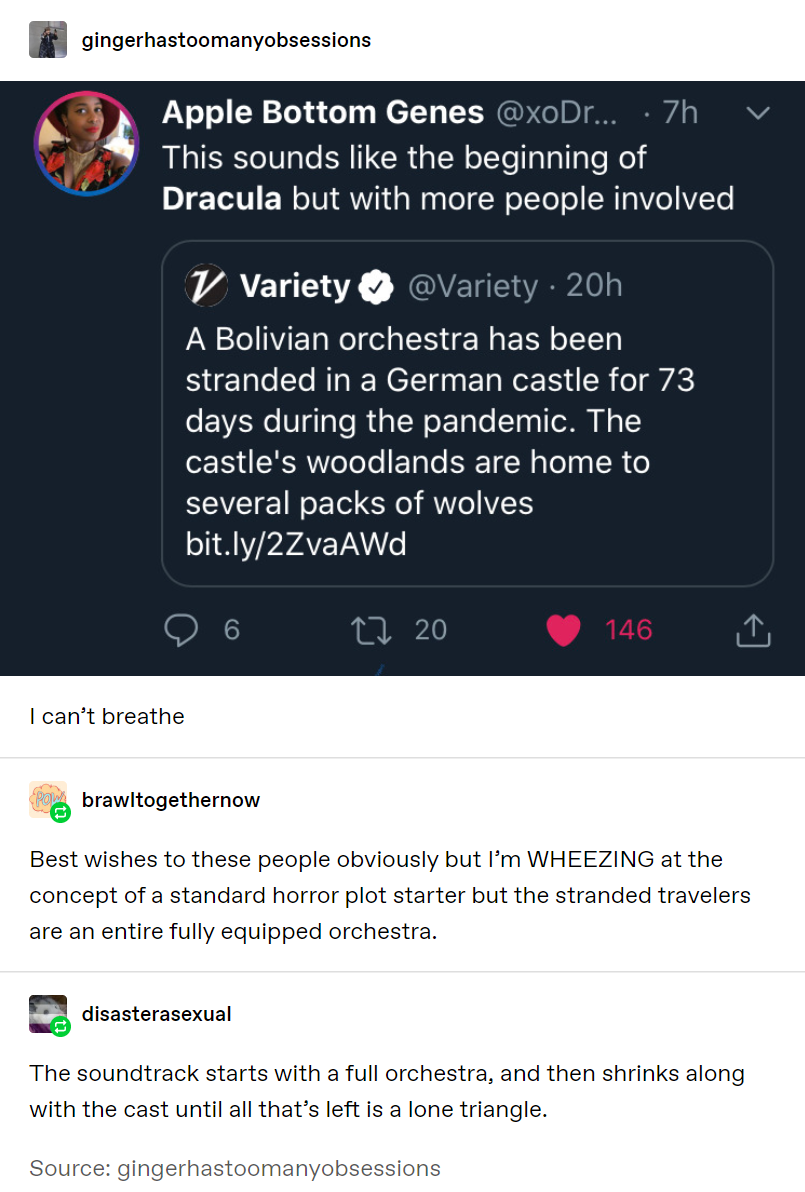The image size is (805, 1192).
Task: Expand the tweet options chevron
Action: coord(758,114)
